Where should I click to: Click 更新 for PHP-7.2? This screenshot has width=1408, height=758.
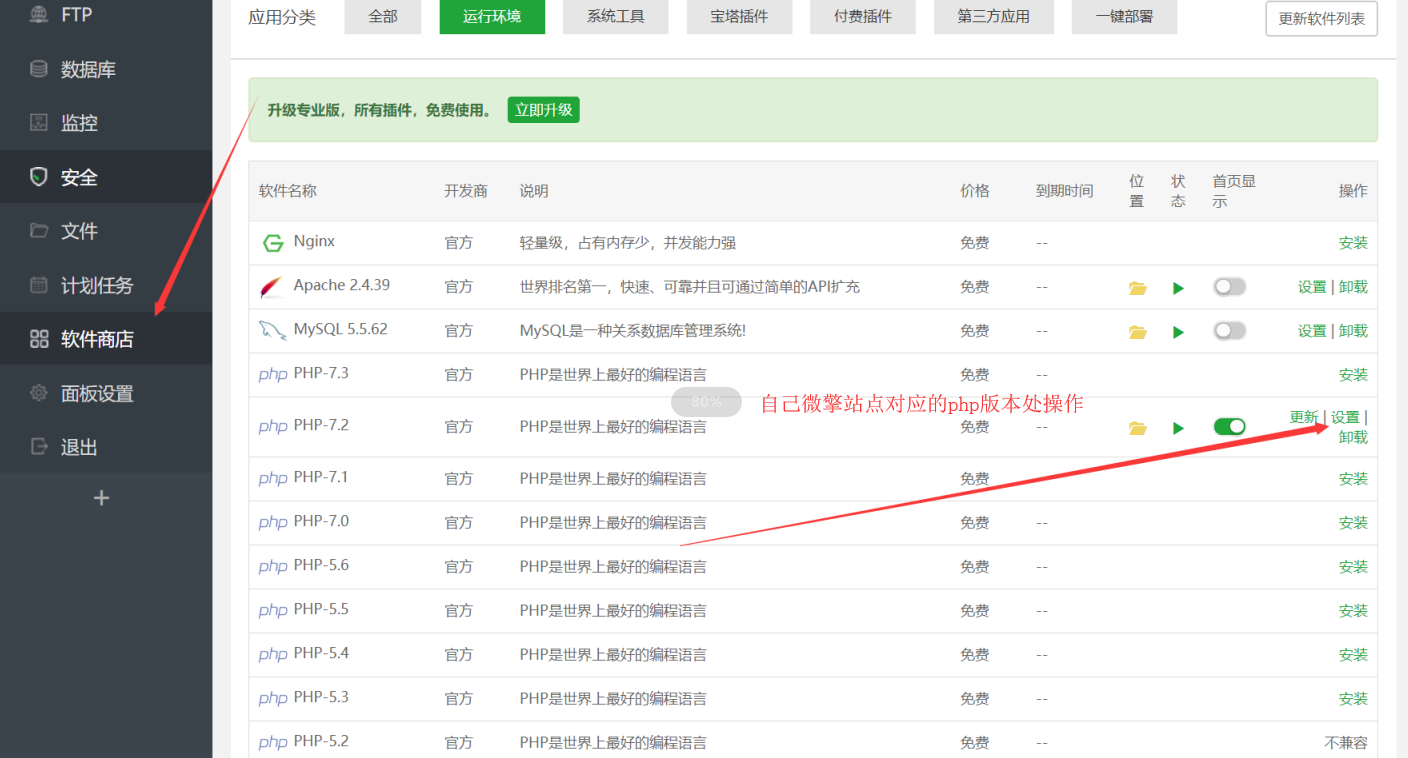click(1304, 417)
